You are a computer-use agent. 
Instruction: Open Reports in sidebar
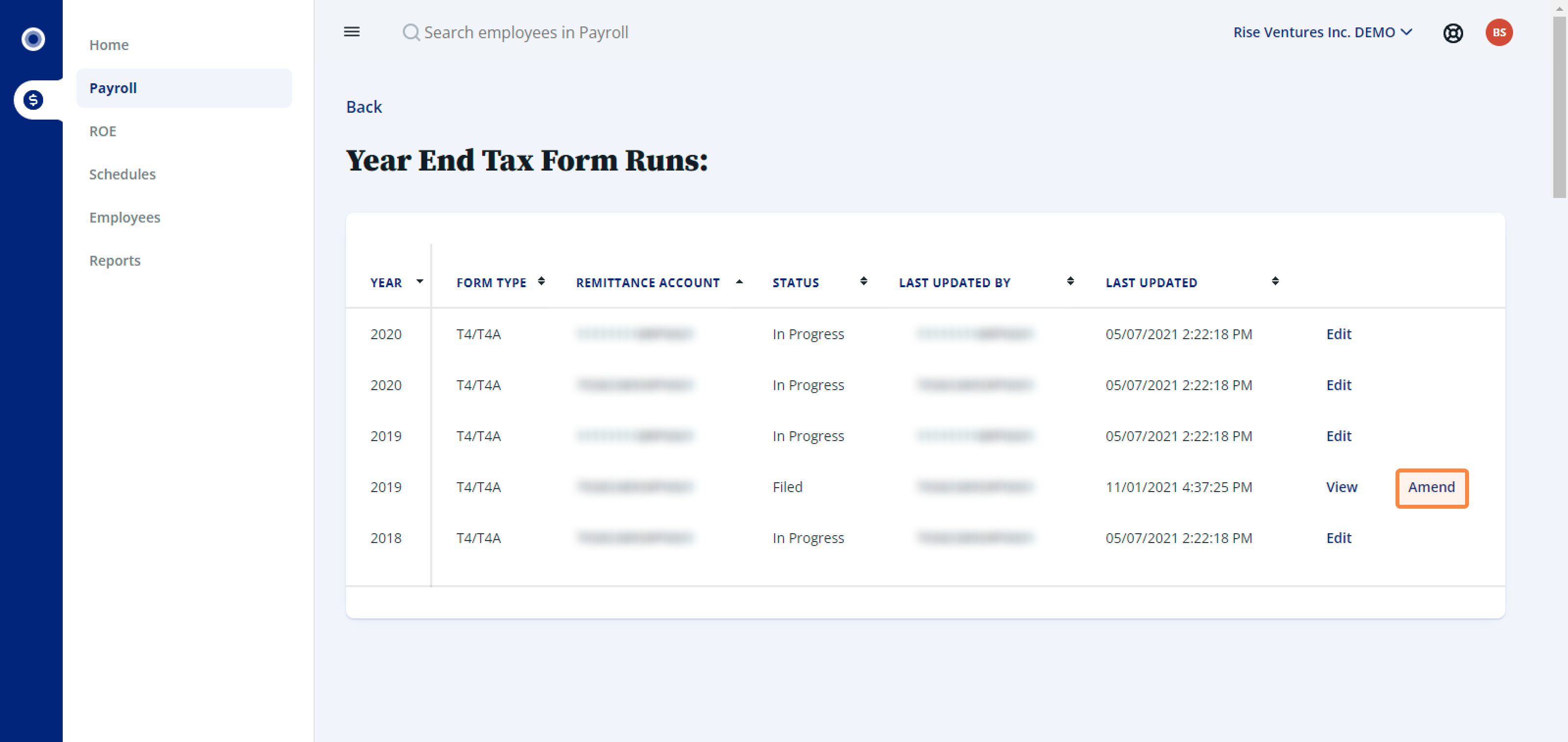[115, 261]
